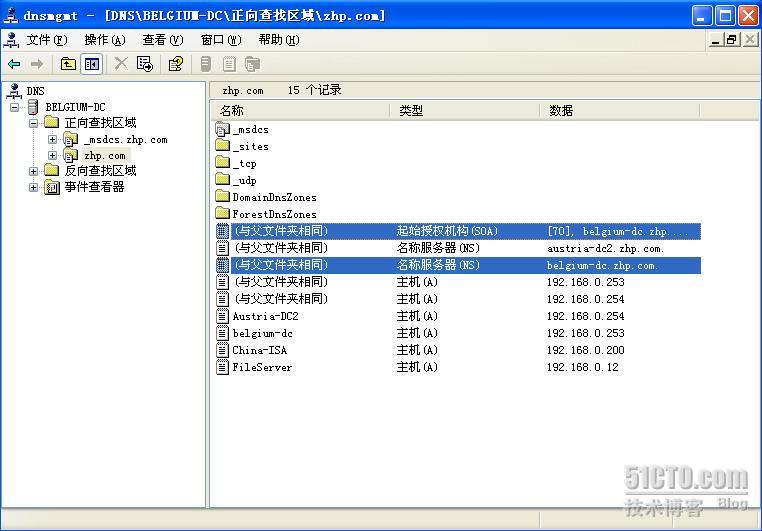This screenshot has height=531, width=762.
Task: Select 反向查找区域 in the tree
Action: pos(101,171)
